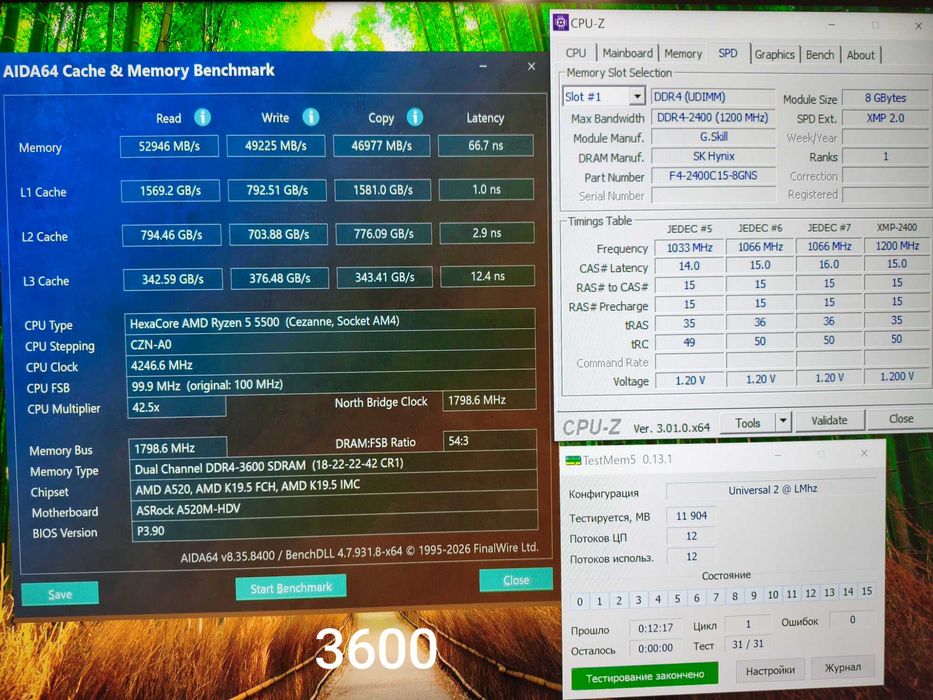The height and width of the screenshot is (700, 933).
Task: Click L3 Cache latency 12.4 ns
Action: pos(487,276)
